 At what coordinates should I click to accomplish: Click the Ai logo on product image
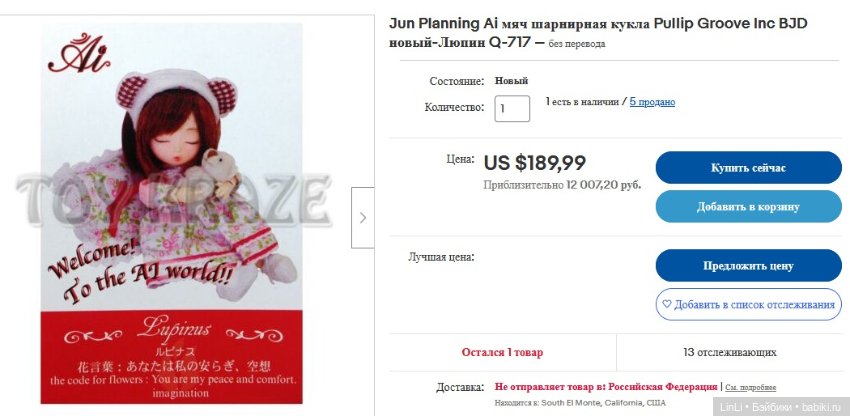pos(79,54)
